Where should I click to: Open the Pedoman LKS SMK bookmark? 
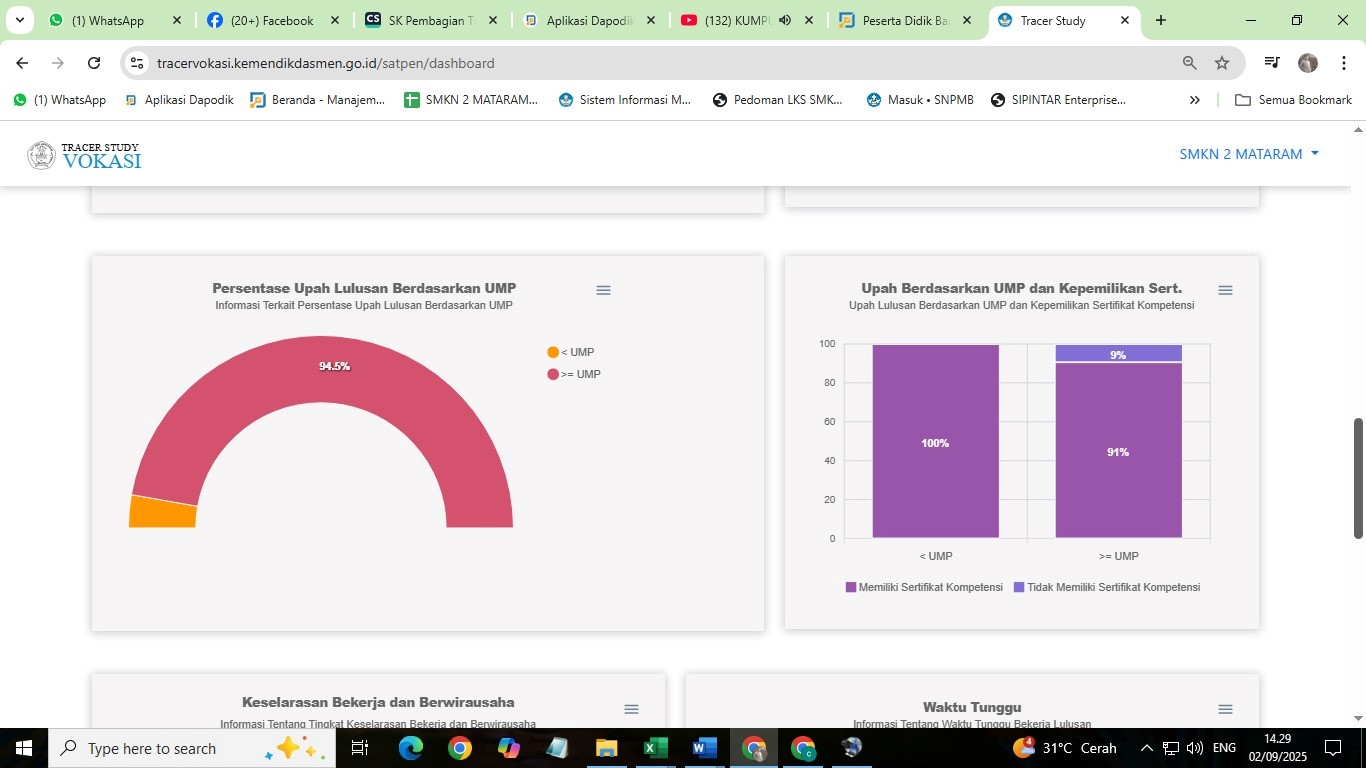click(777, 100)
